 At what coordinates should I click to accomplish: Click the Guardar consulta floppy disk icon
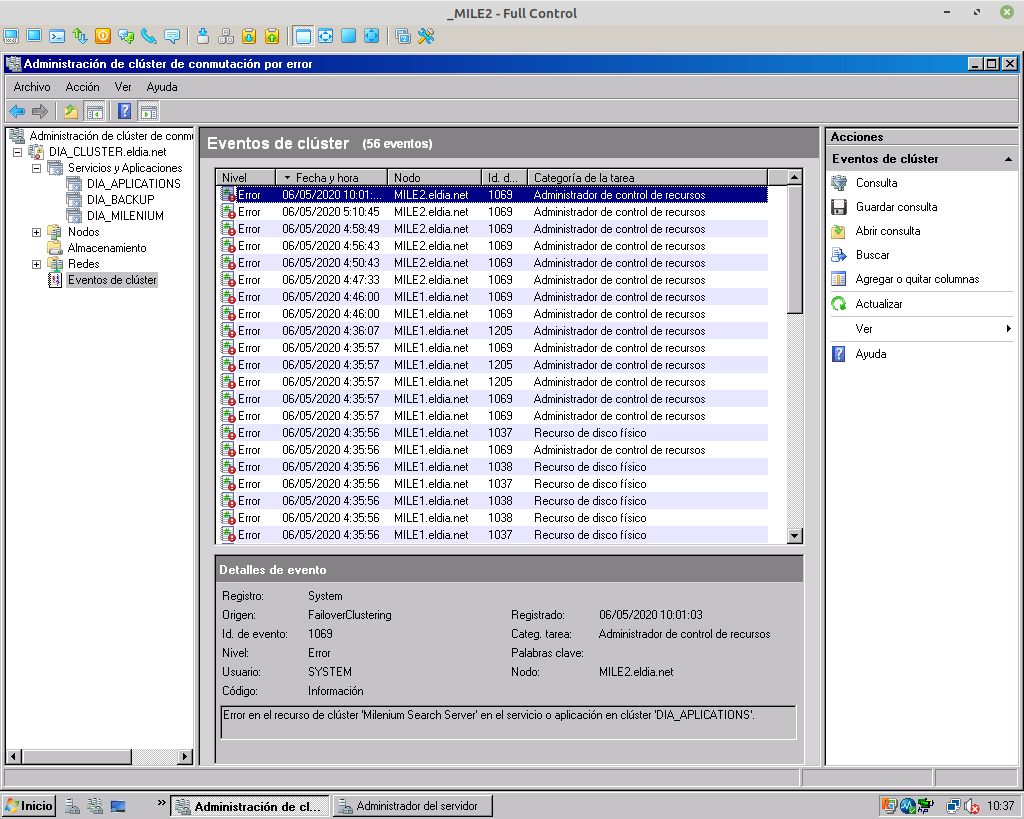pos(839,207)
